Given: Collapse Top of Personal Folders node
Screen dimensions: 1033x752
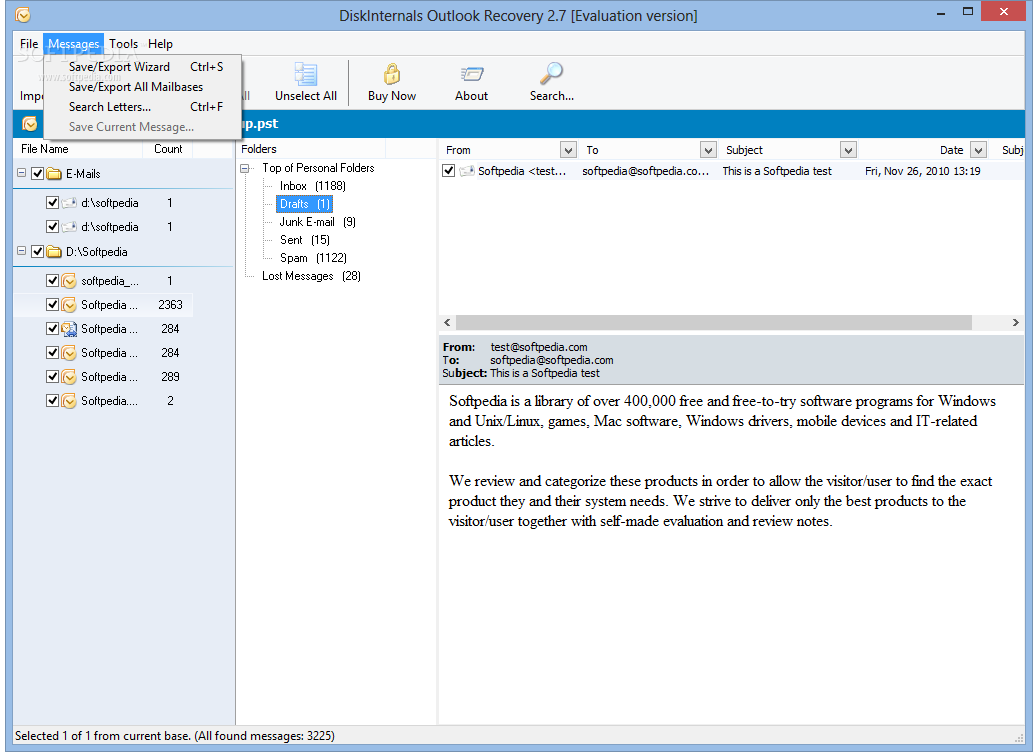Looking at the screenshot, I should (x=245, y=169).
